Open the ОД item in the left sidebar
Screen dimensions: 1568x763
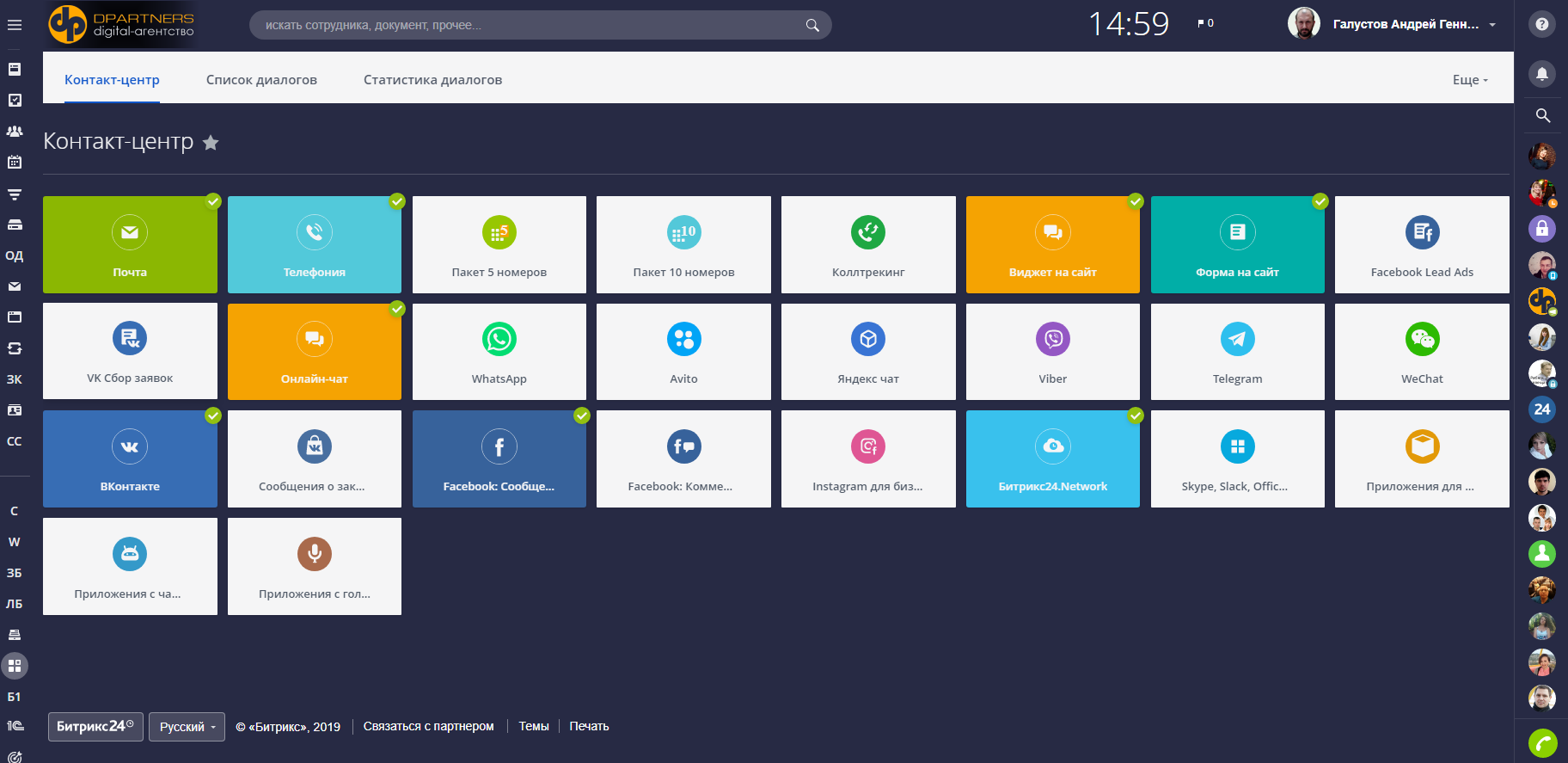15,255
